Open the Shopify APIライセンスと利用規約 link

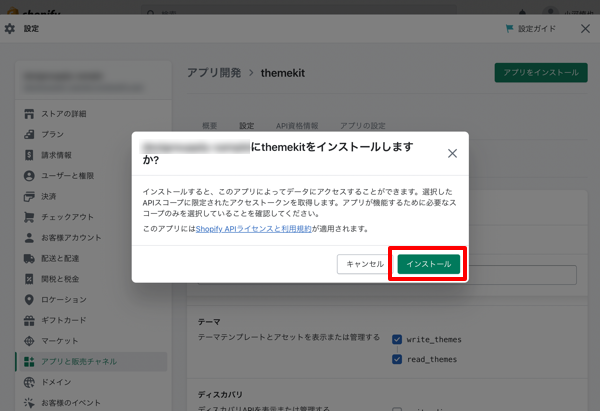[x=254, y=229]
